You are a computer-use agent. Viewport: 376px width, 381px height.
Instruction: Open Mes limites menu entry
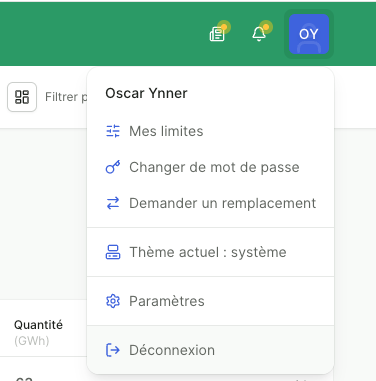click(x=210, y=131)
